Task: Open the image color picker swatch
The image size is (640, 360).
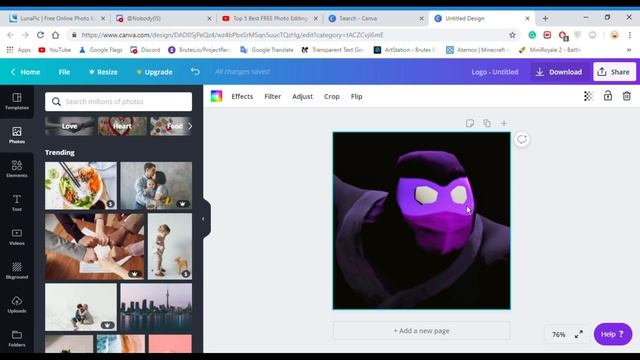Action: coord(216,96)
